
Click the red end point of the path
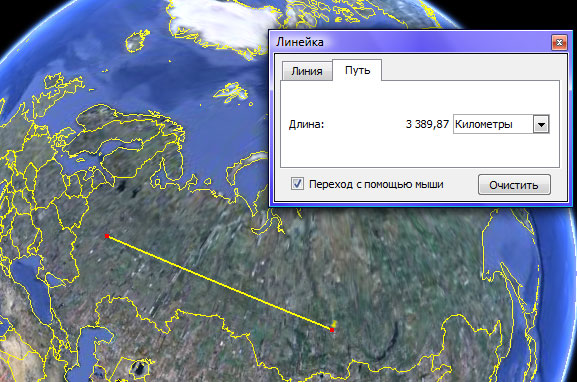click(x=332, y=330)
